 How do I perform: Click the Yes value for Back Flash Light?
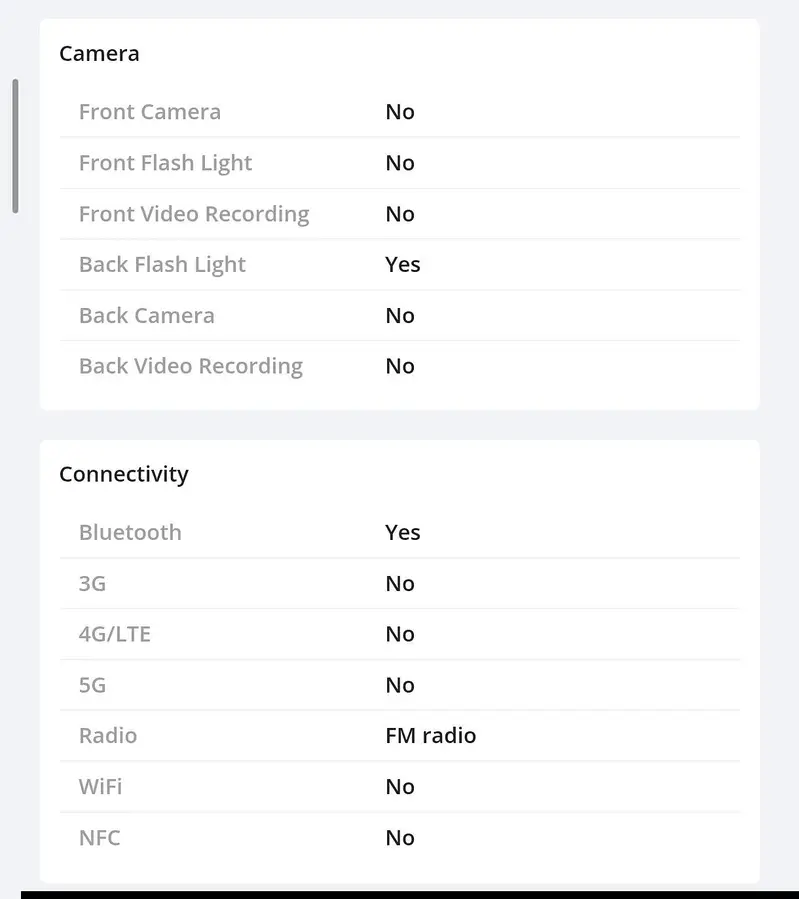(x=403, y=265)
